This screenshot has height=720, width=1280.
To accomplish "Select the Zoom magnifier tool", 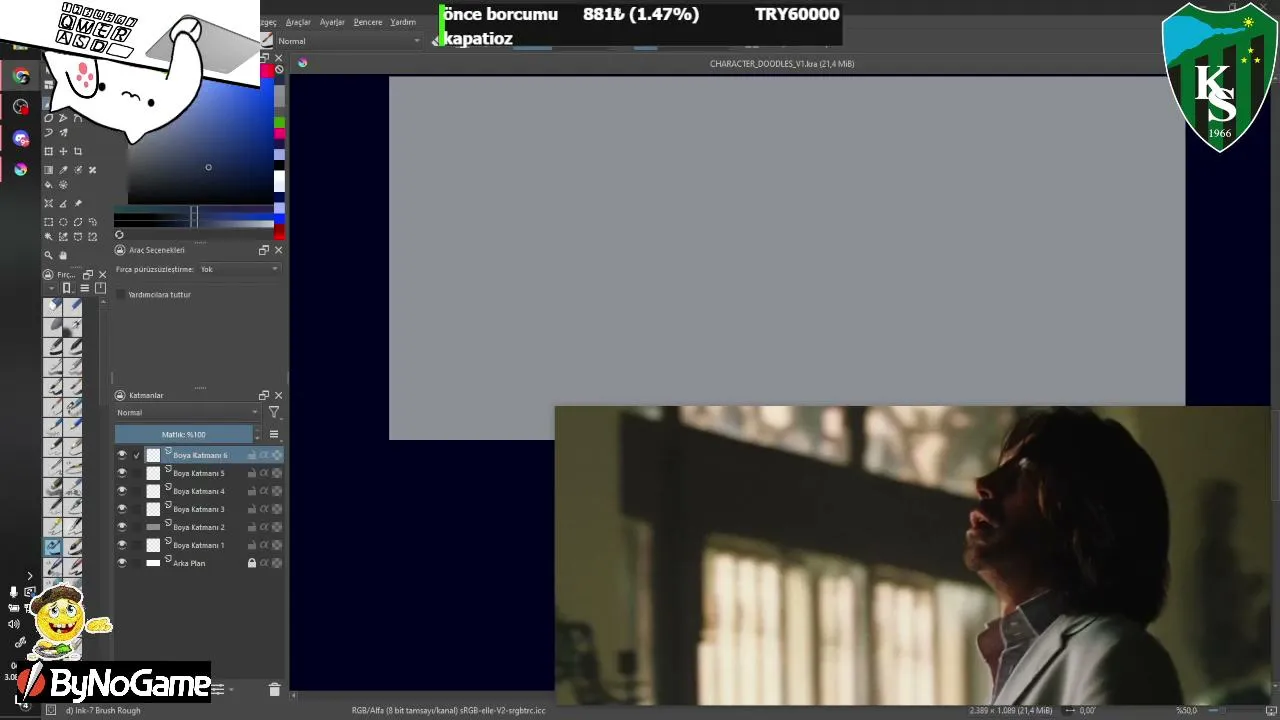I will (48, 255).
